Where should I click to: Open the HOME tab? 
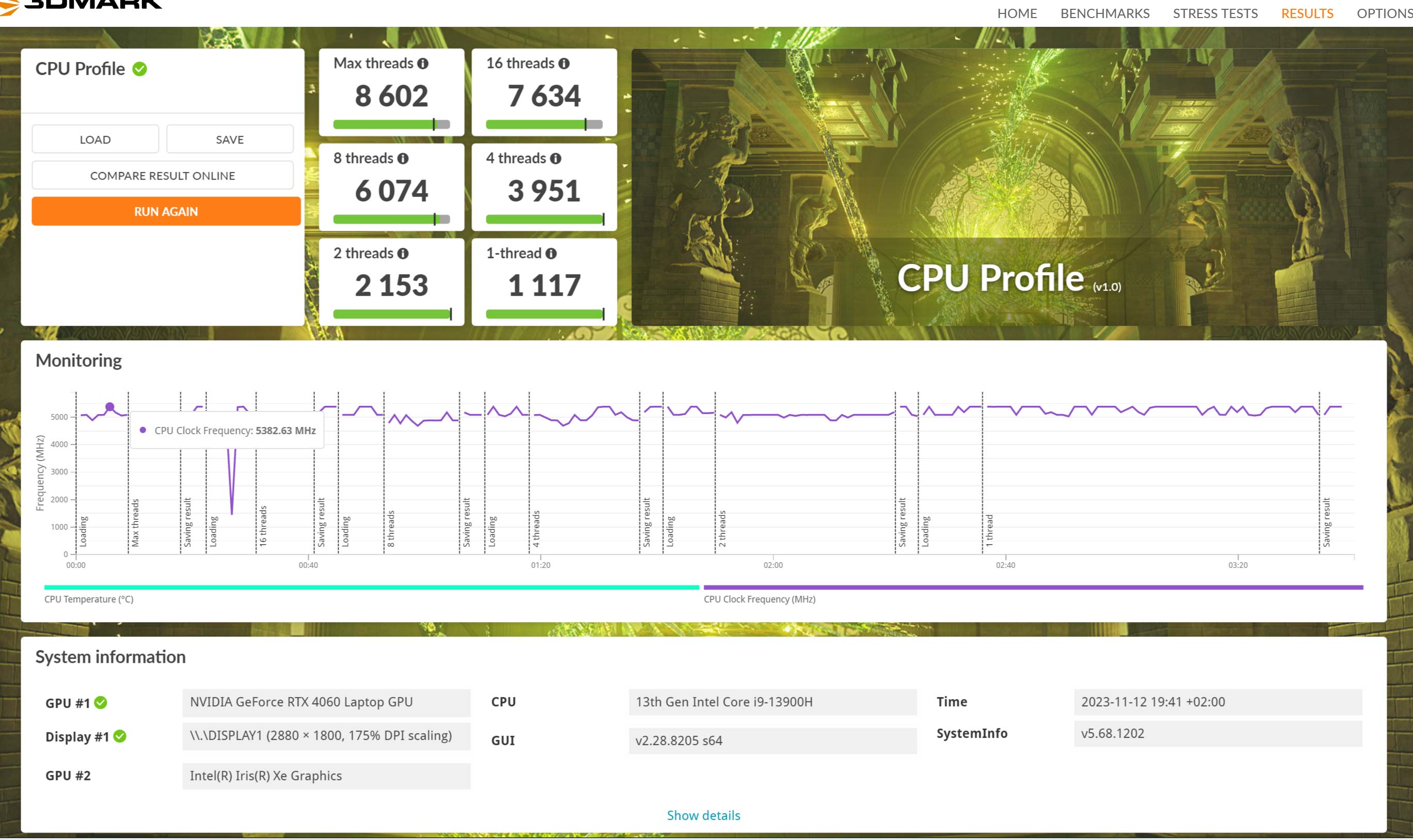(x=1017, y=13)
